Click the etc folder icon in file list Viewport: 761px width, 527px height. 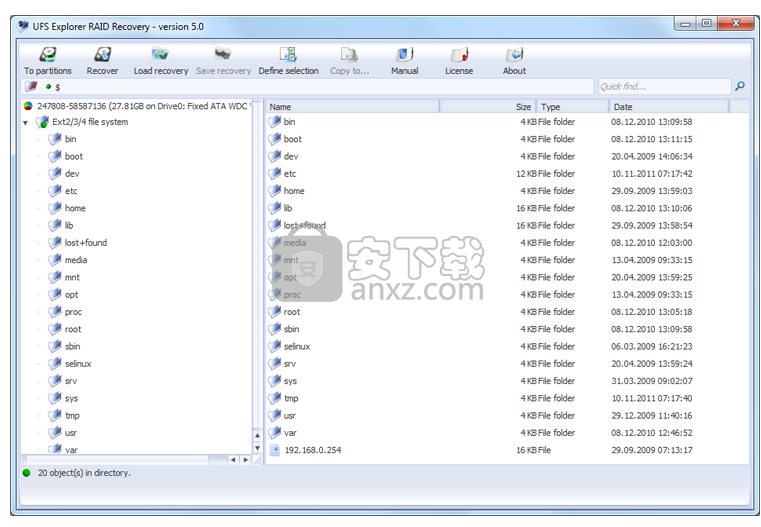[275, 173]
